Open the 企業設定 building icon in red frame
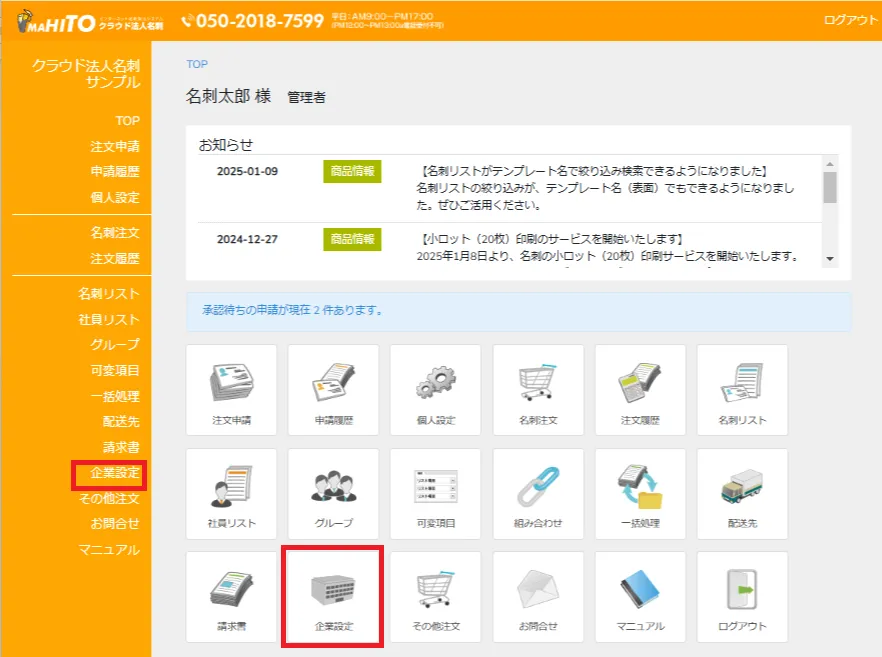 click(x=333, y=596)
